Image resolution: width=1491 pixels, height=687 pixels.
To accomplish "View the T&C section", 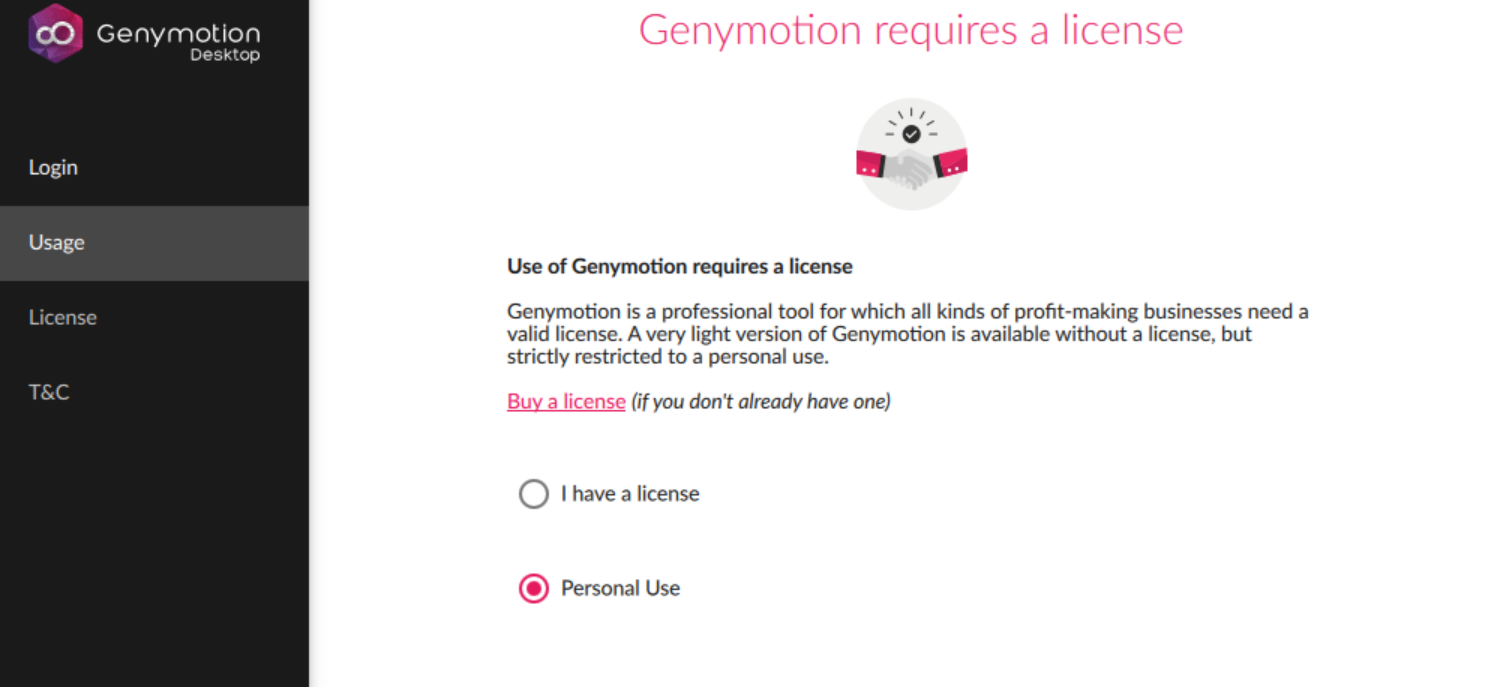I will click(x=49, y=392).
